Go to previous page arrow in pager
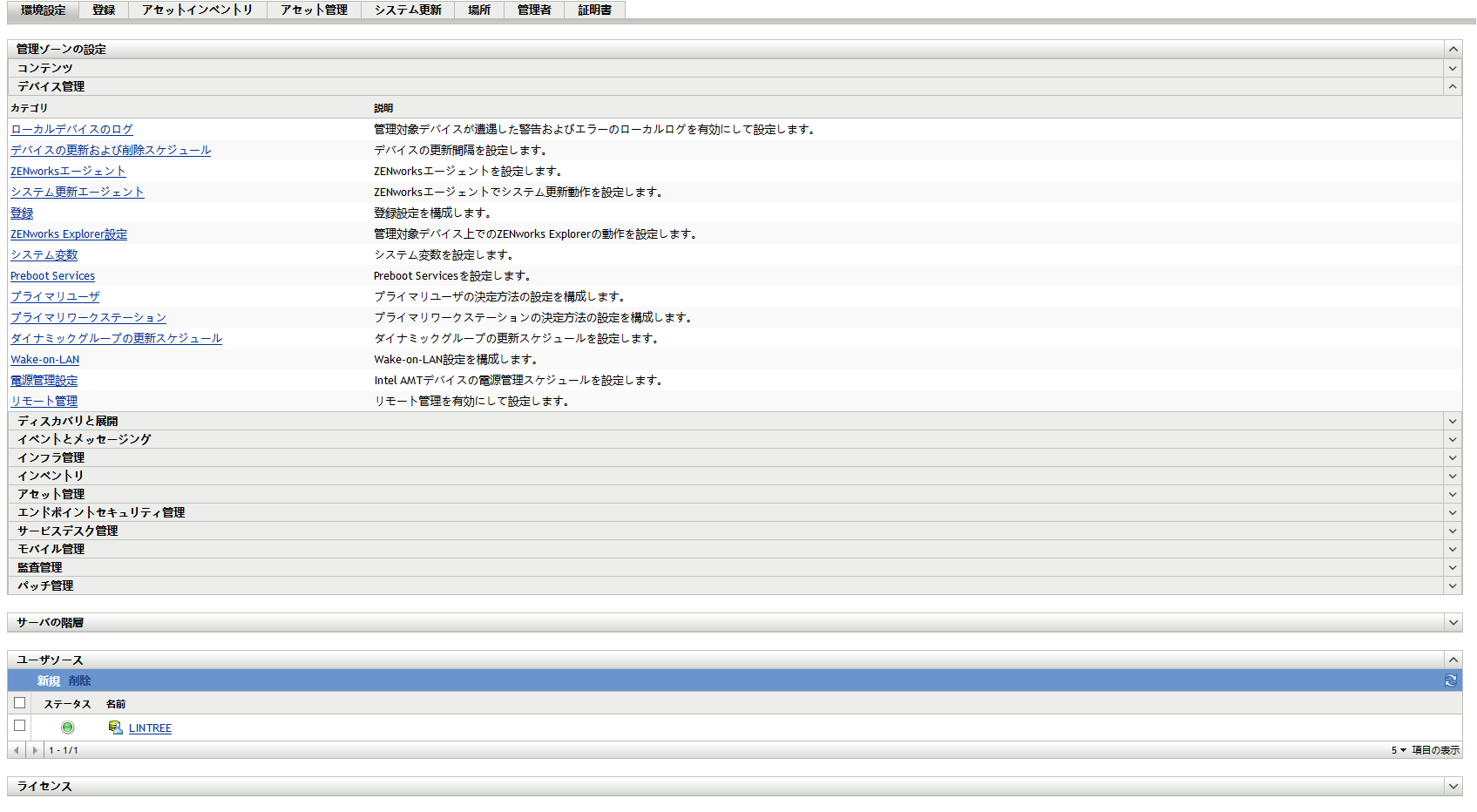 (17, 750)
